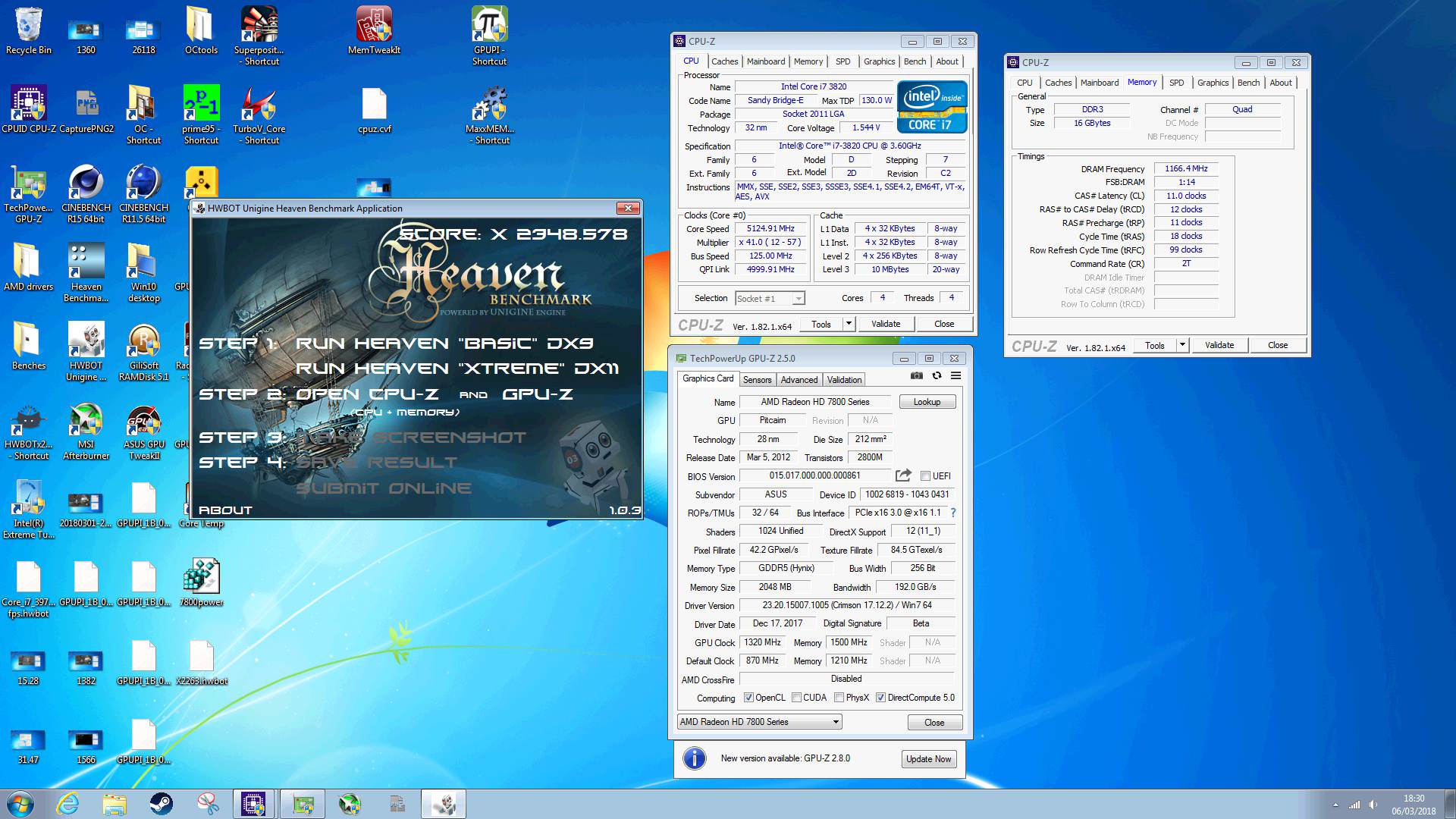Launch the ASUS GPU TweakII icon
1456x819 pixels.
pos(143,430)
